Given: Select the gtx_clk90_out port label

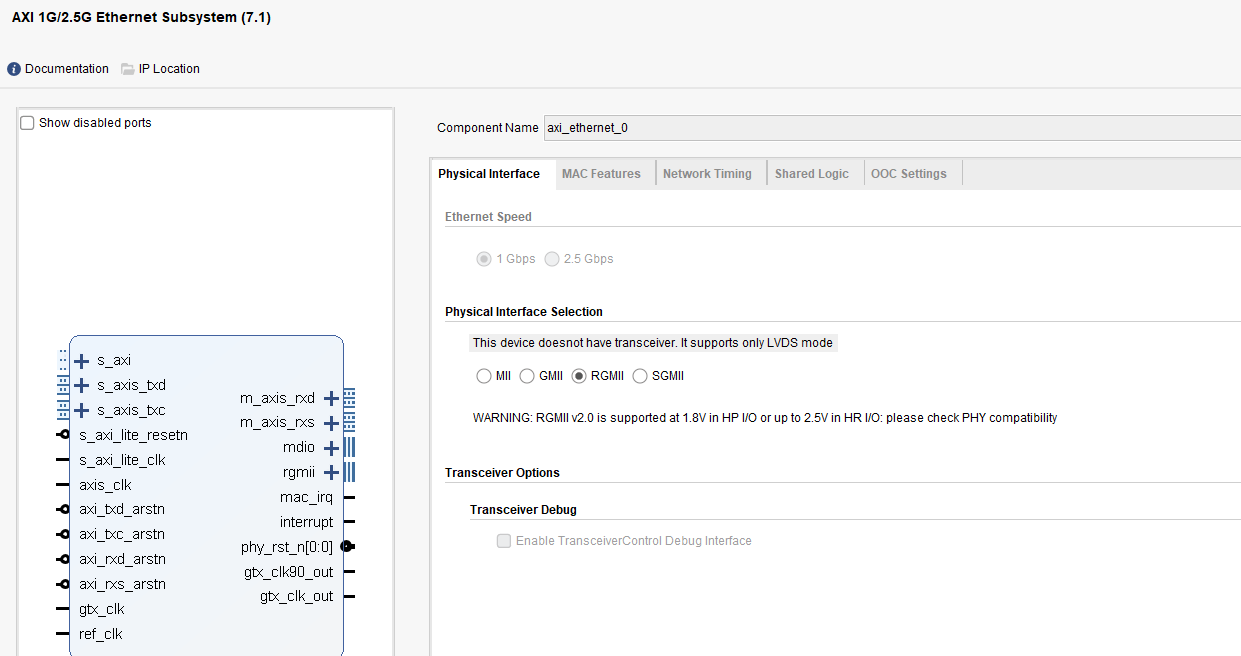Looking at the screenshot, I should tap(289, 572).
